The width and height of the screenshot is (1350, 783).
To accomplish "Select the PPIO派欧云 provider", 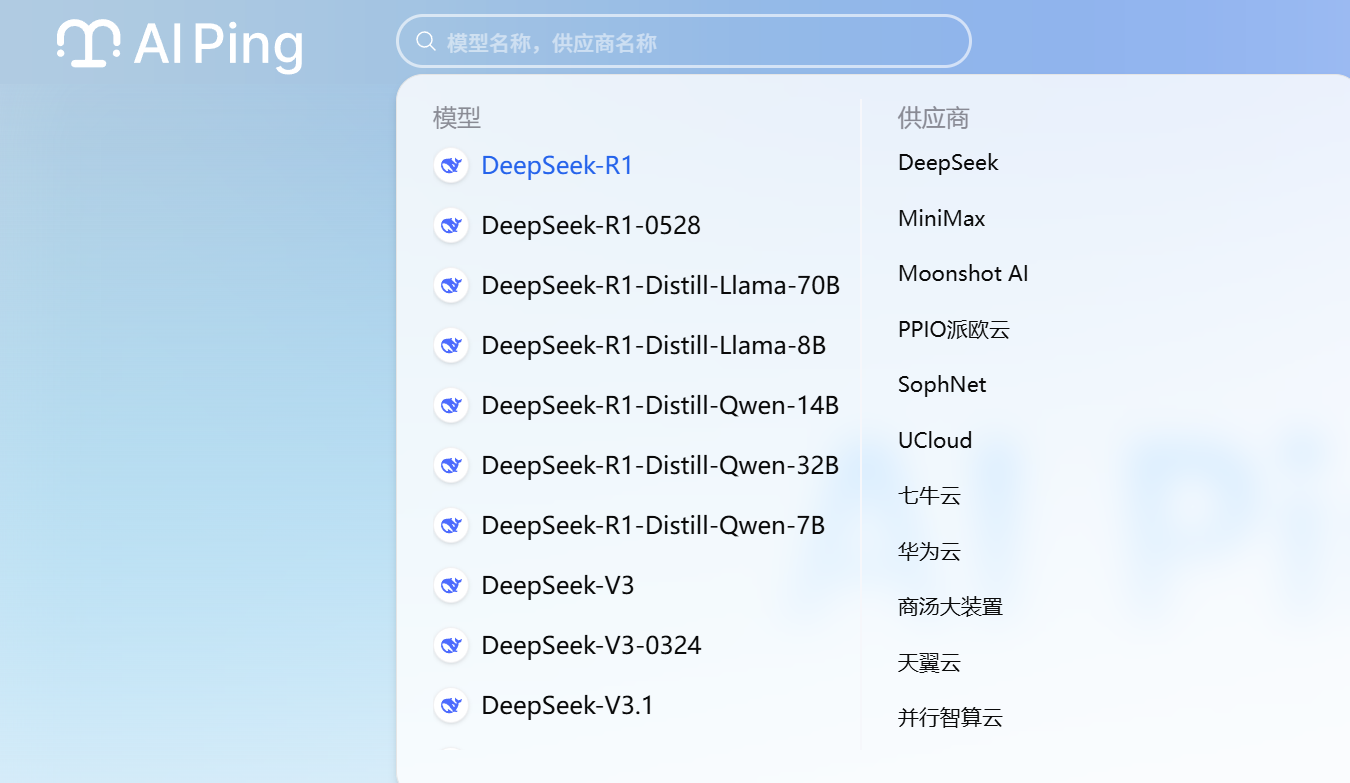I will 954,329.
